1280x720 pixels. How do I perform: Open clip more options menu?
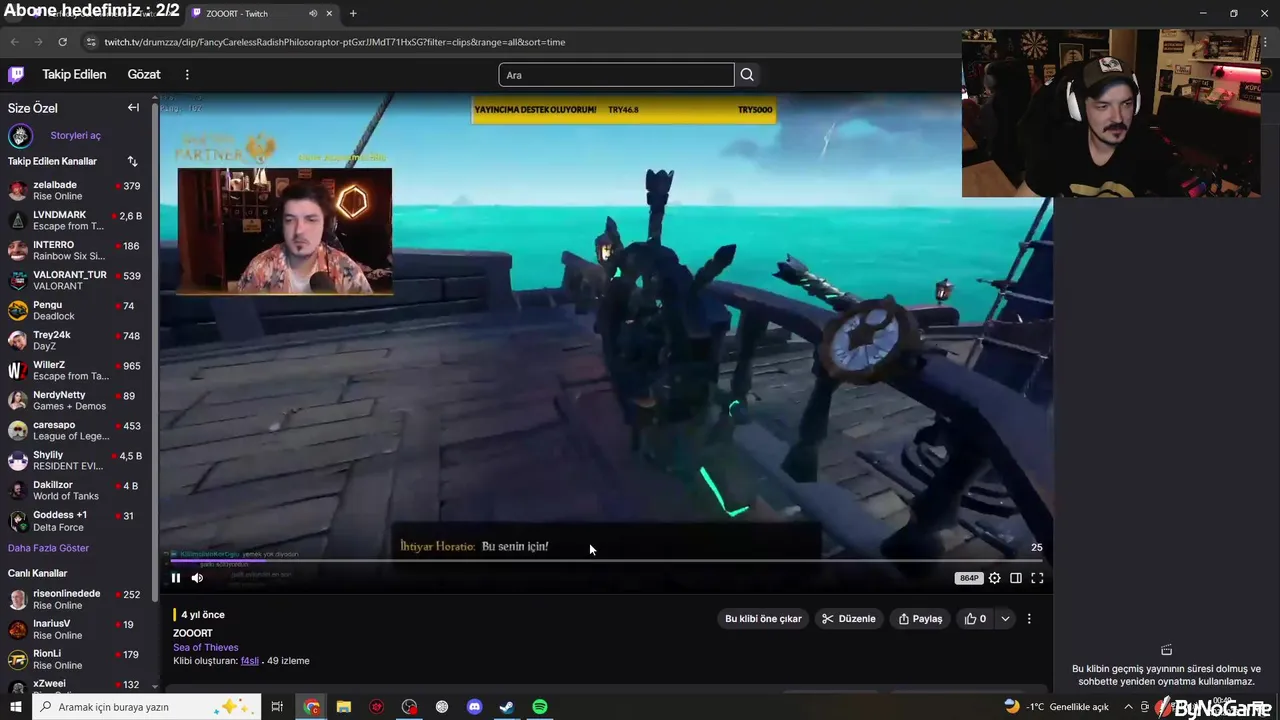click(x=1029, y=619)
